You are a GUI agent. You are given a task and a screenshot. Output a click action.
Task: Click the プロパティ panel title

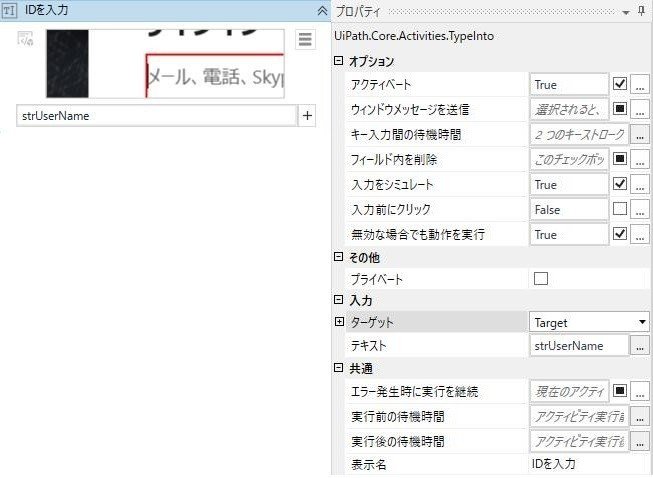358,12
